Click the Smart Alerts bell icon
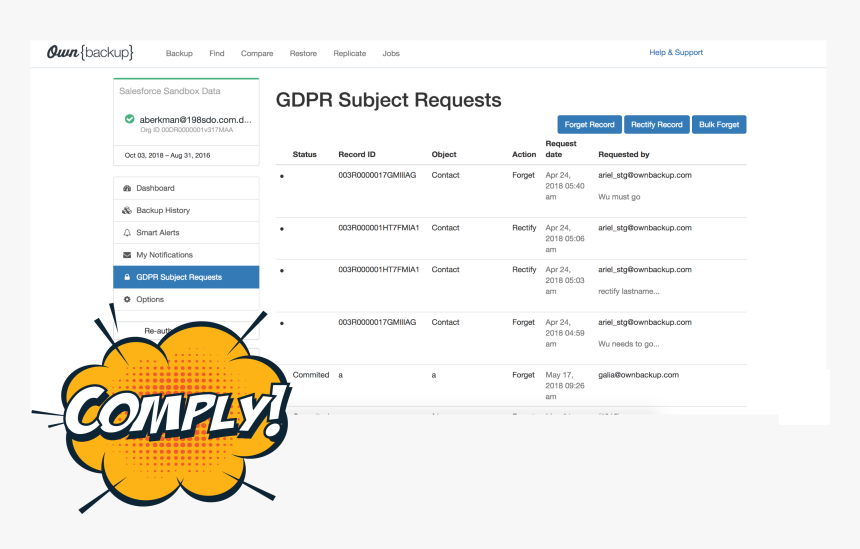This screenshot has width=860, height=549. pos(127,233)
